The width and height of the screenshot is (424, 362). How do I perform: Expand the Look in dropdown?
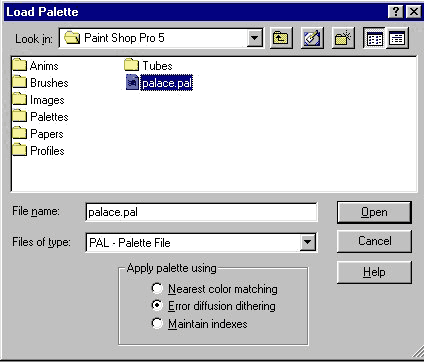pyautogui.click(x=254, y=38)
